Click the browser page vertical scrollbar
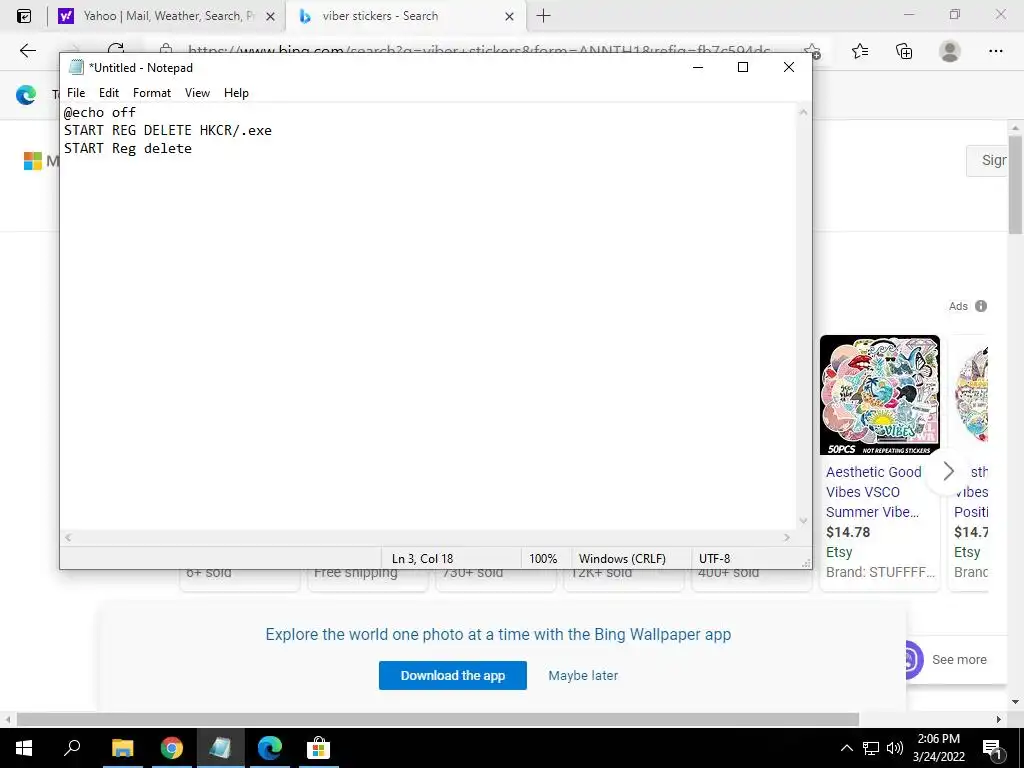Viewport: 1024px width, 768px height. point(1016,184)
